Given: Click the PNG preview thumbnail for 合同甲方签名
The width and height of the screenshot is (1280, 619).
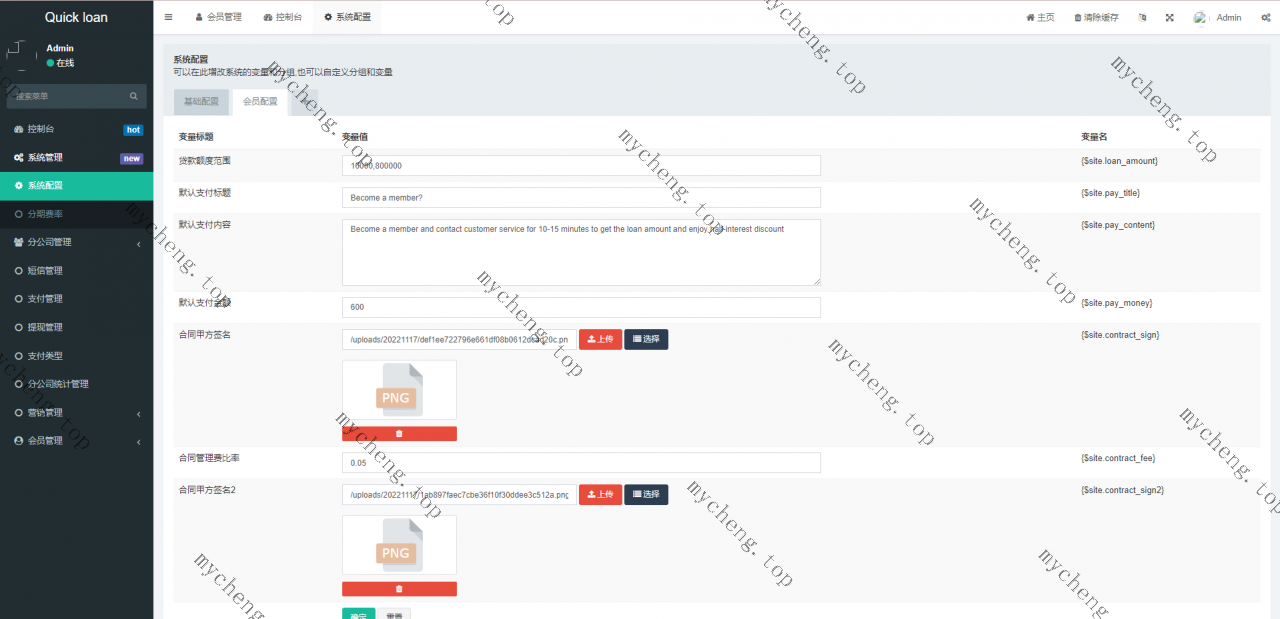Looking at the screenshot, I should (399, 390).
